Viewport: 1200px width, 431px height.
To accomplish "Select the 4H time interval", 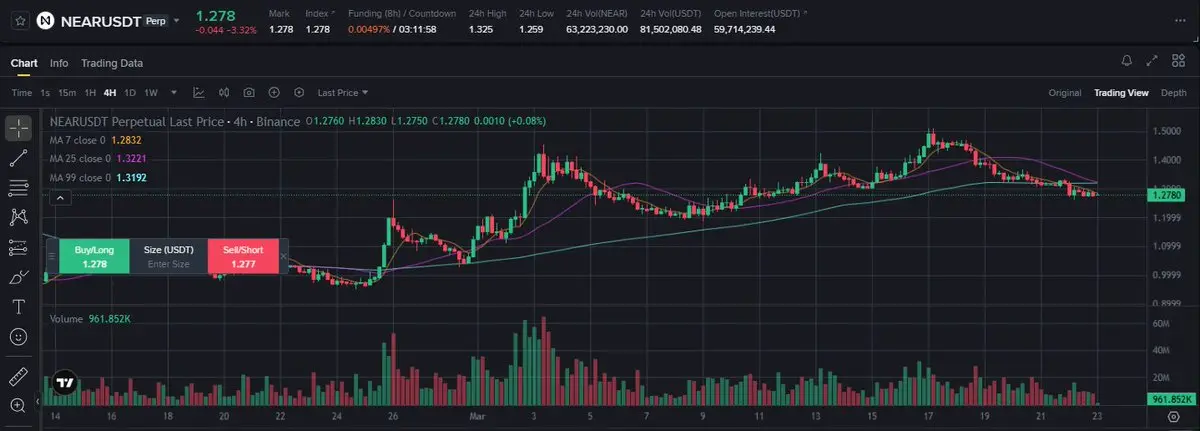I will [110, 93].
